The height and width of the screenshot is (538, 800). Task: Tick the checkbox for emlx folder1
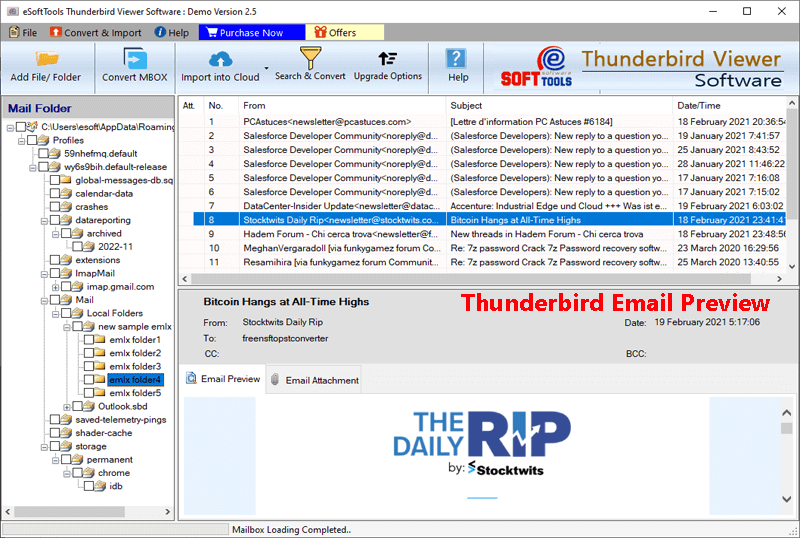point(88,340)
